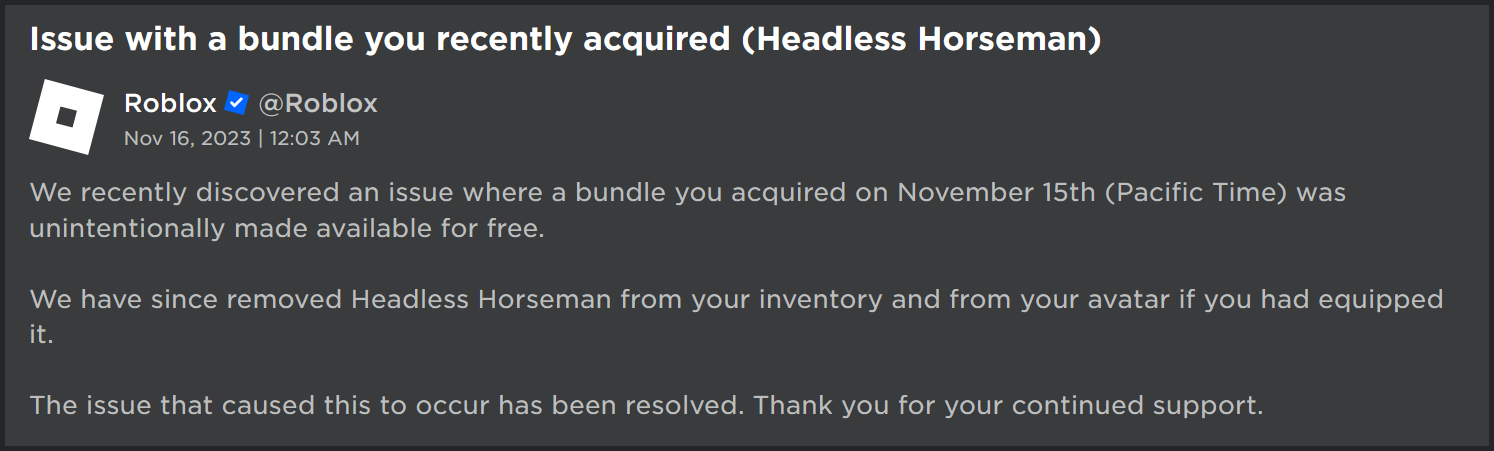1494x451 pixels.
Task: Click the @Roblox username handle
Action: tap(318, 103)
